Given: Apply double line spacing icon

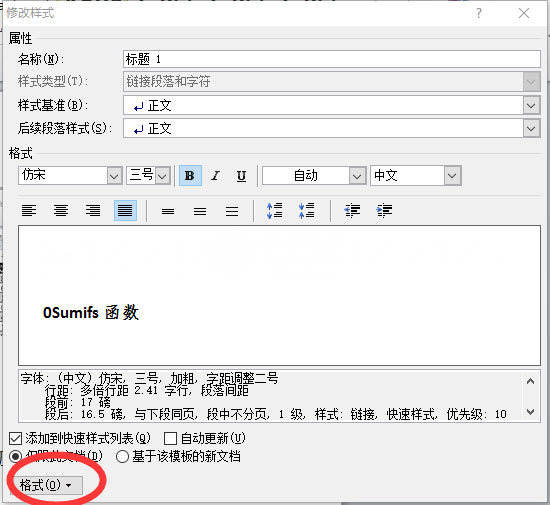Looking at the screenshot, I should [x=232, y=211].
